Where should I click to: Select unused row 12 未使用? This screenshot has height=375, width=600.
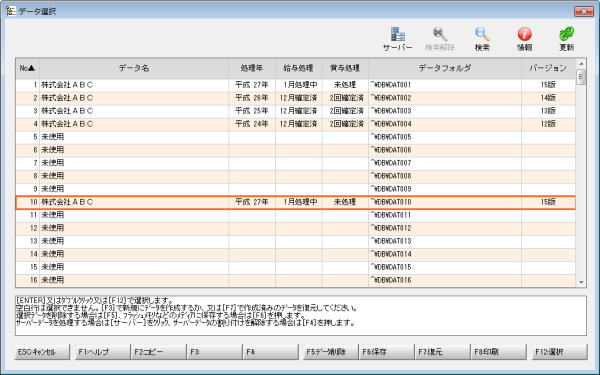[295, 228]
